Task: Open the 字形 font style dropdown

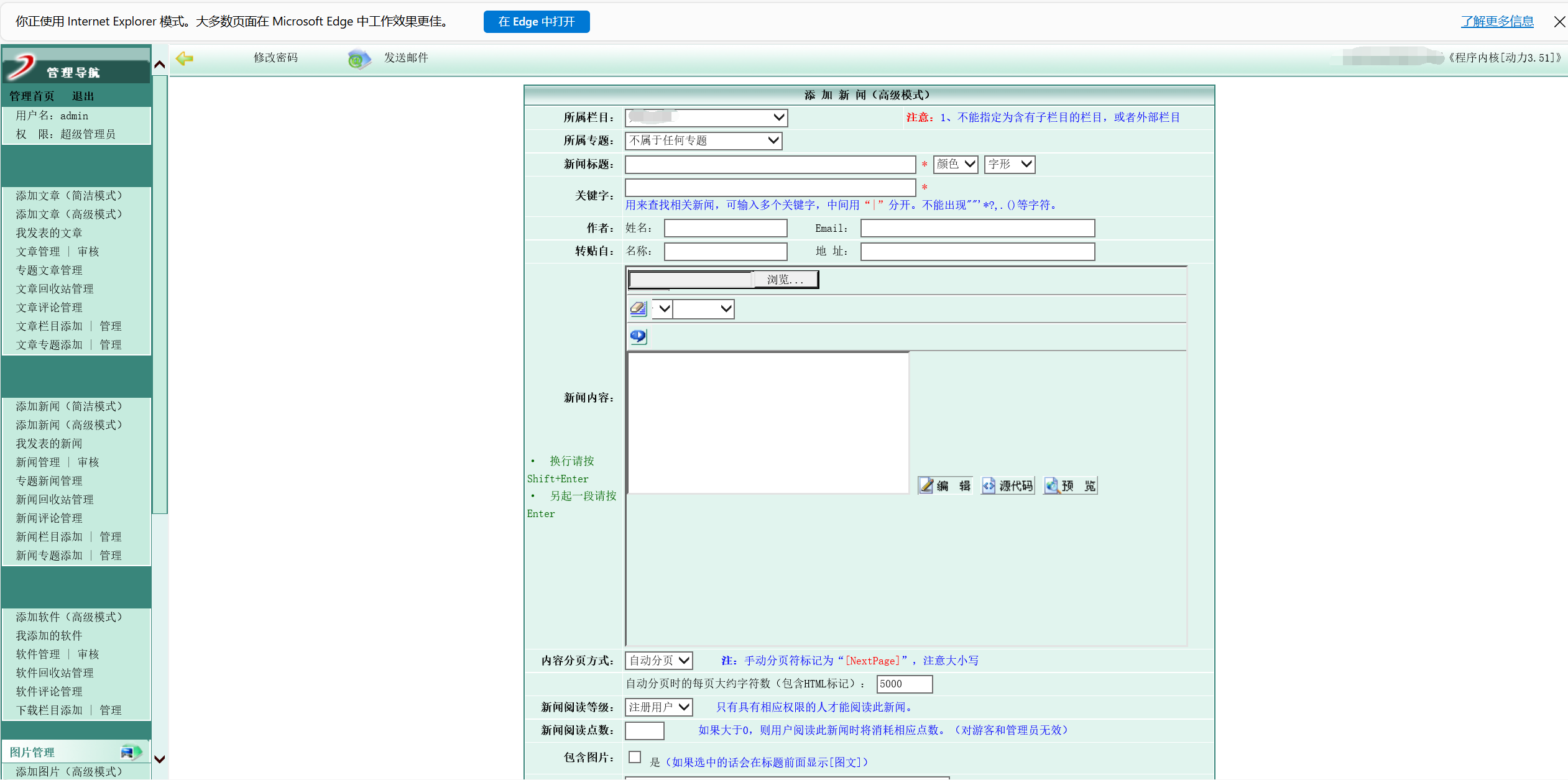Action: click(x=1010, y=164)
